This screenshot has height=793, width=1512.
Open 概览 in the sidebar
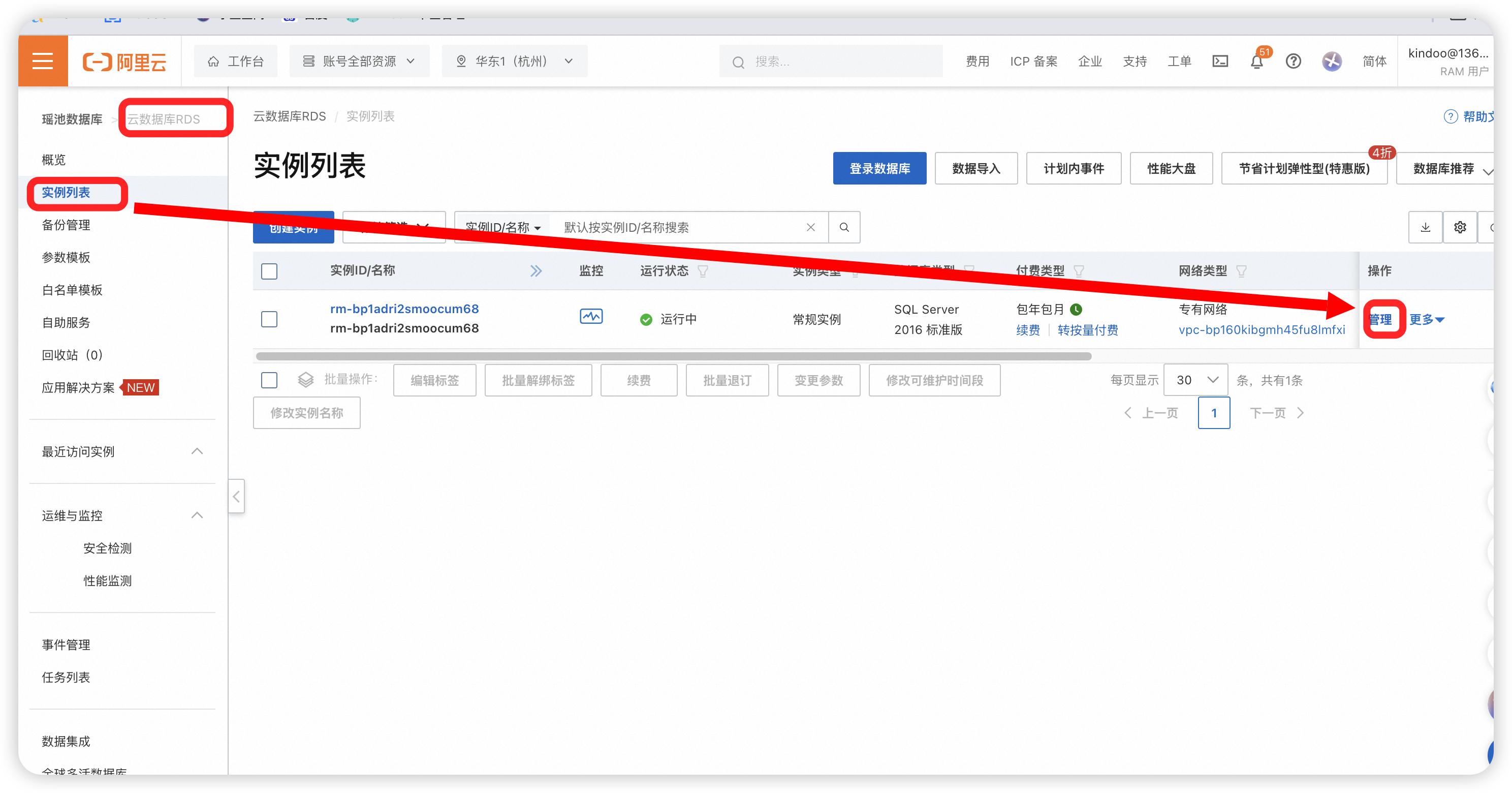[54, 160]
